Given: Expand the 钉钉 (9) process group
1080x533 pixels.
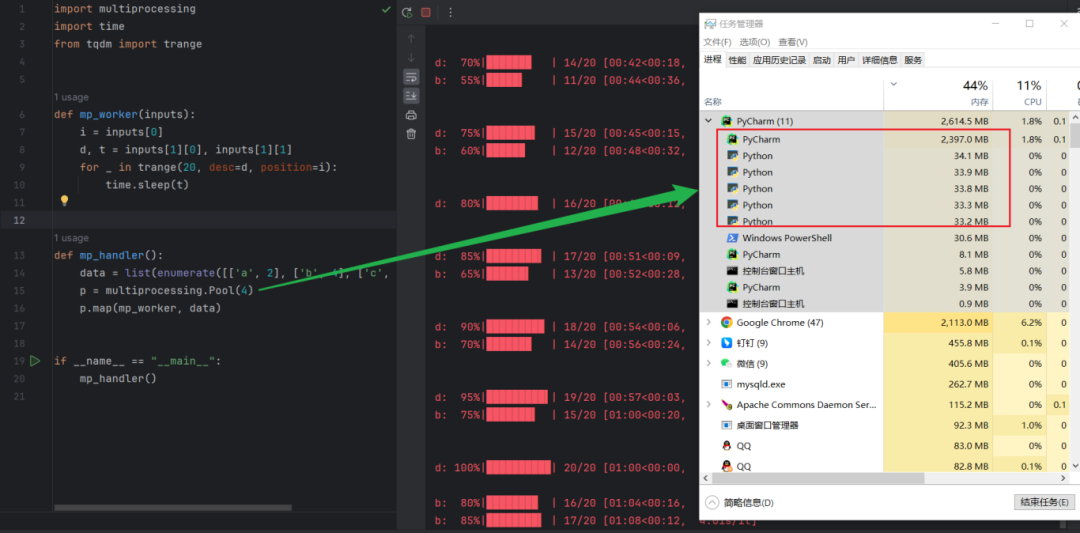Looking at the screenshot, I should [x=708, y=343].
